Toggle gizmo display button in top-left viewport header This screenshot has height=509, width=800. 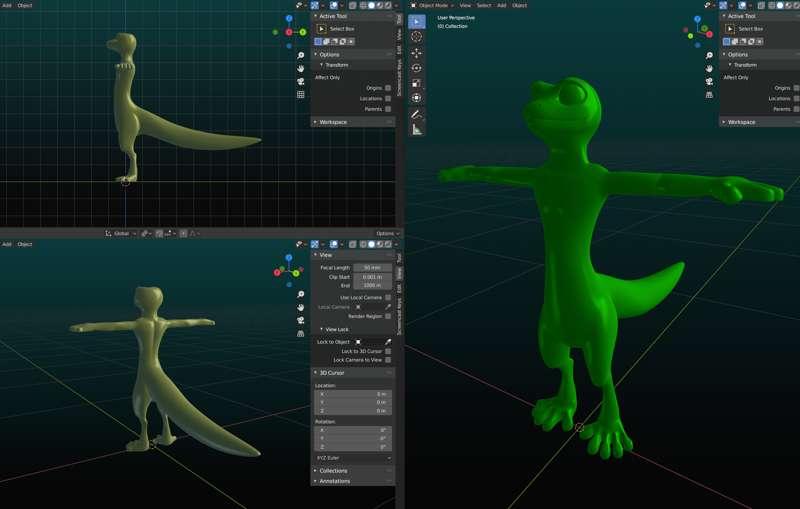pos(315,5)
